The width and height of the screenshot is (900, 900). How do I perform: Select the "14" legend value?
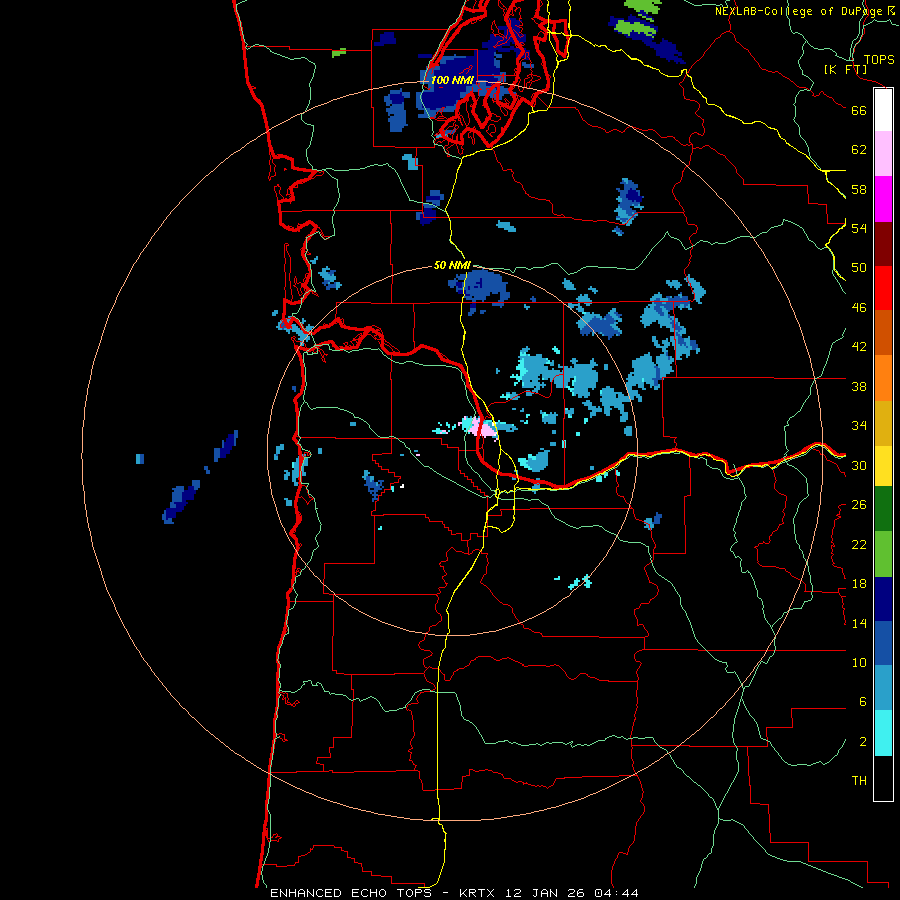coord(859,623)
